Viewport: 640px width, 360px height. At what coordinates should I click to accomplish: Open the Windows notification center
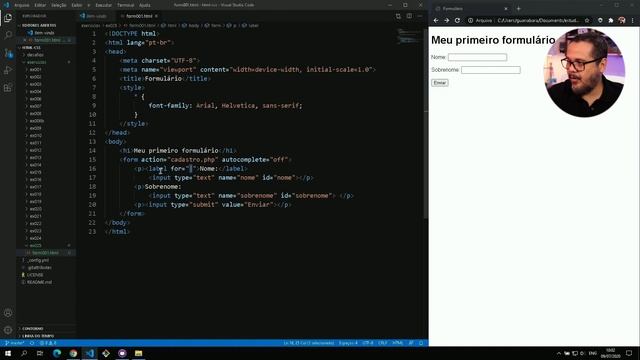pyautogui.click(x=629, y=353)
